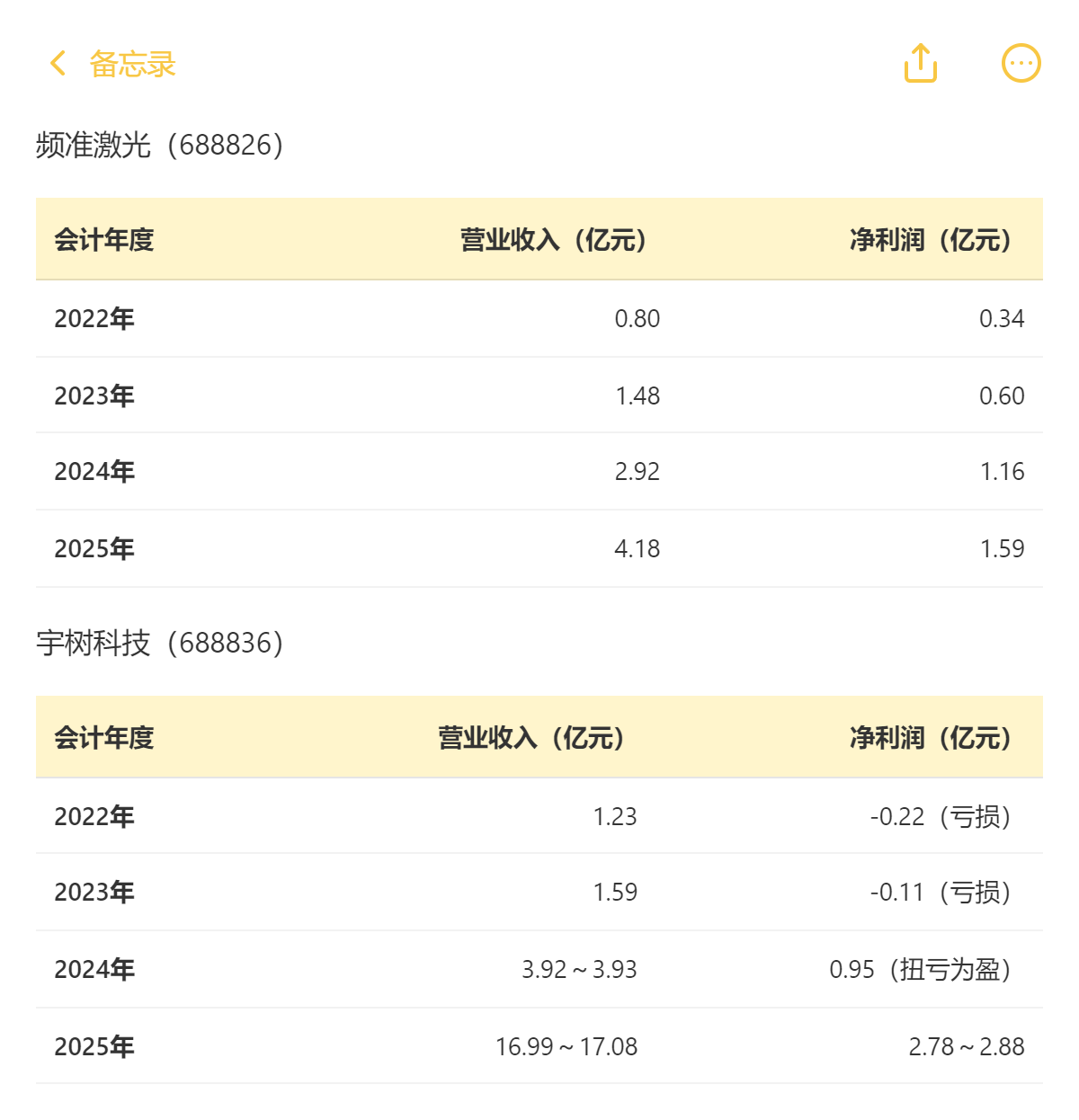Click 净利润（亿元）header in 宇树科技 table
The height and width of the screenshot is (1120, 1079).
[932, 738]
